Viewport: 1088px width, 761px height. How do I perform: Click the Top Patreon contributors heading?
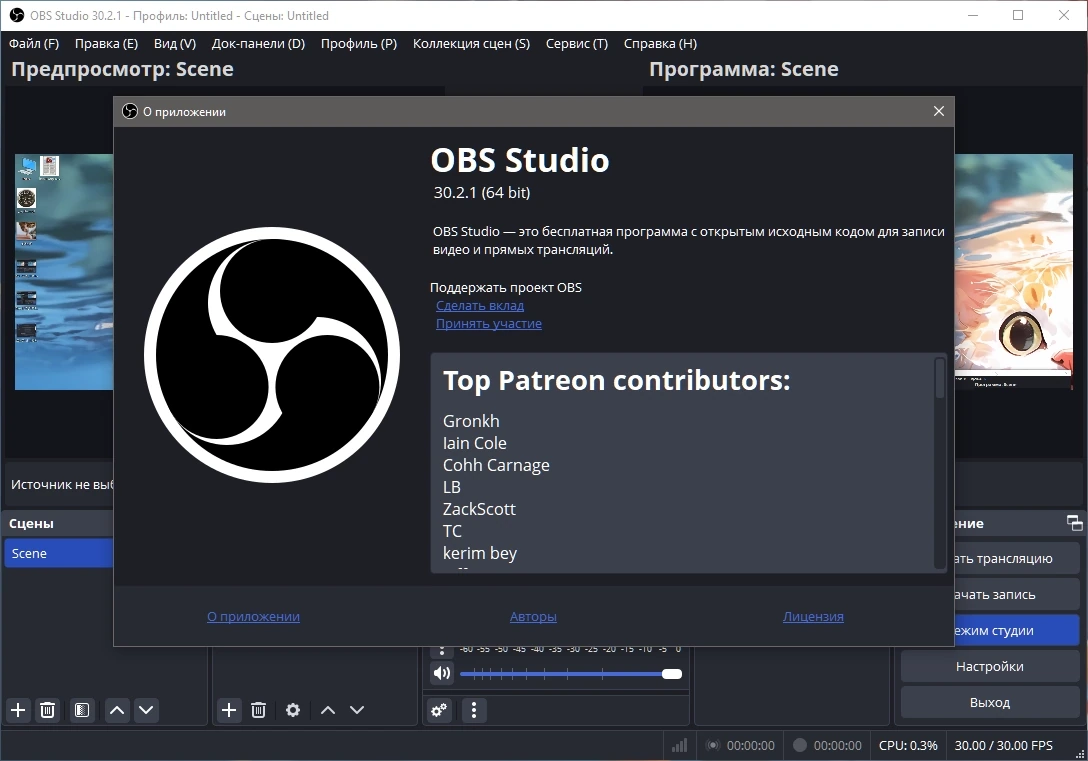616,380
